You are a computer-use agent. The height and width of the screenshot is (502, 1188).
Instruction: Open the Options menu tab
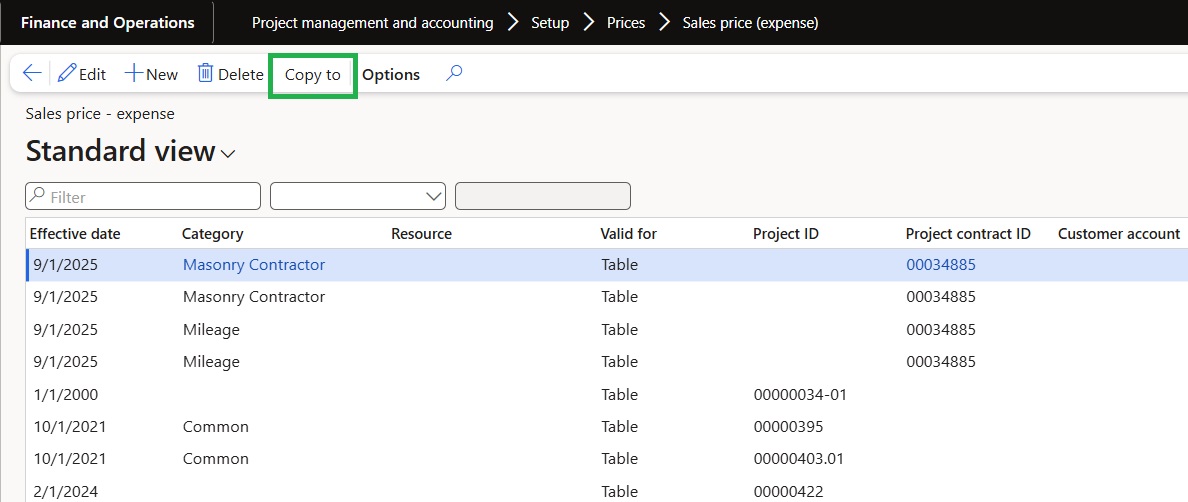391,75
